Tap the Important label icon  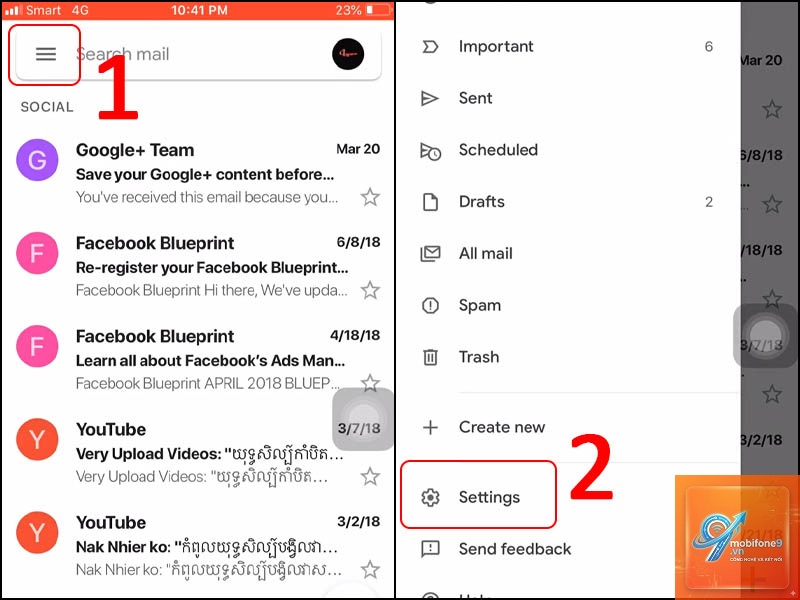(430, 47)
